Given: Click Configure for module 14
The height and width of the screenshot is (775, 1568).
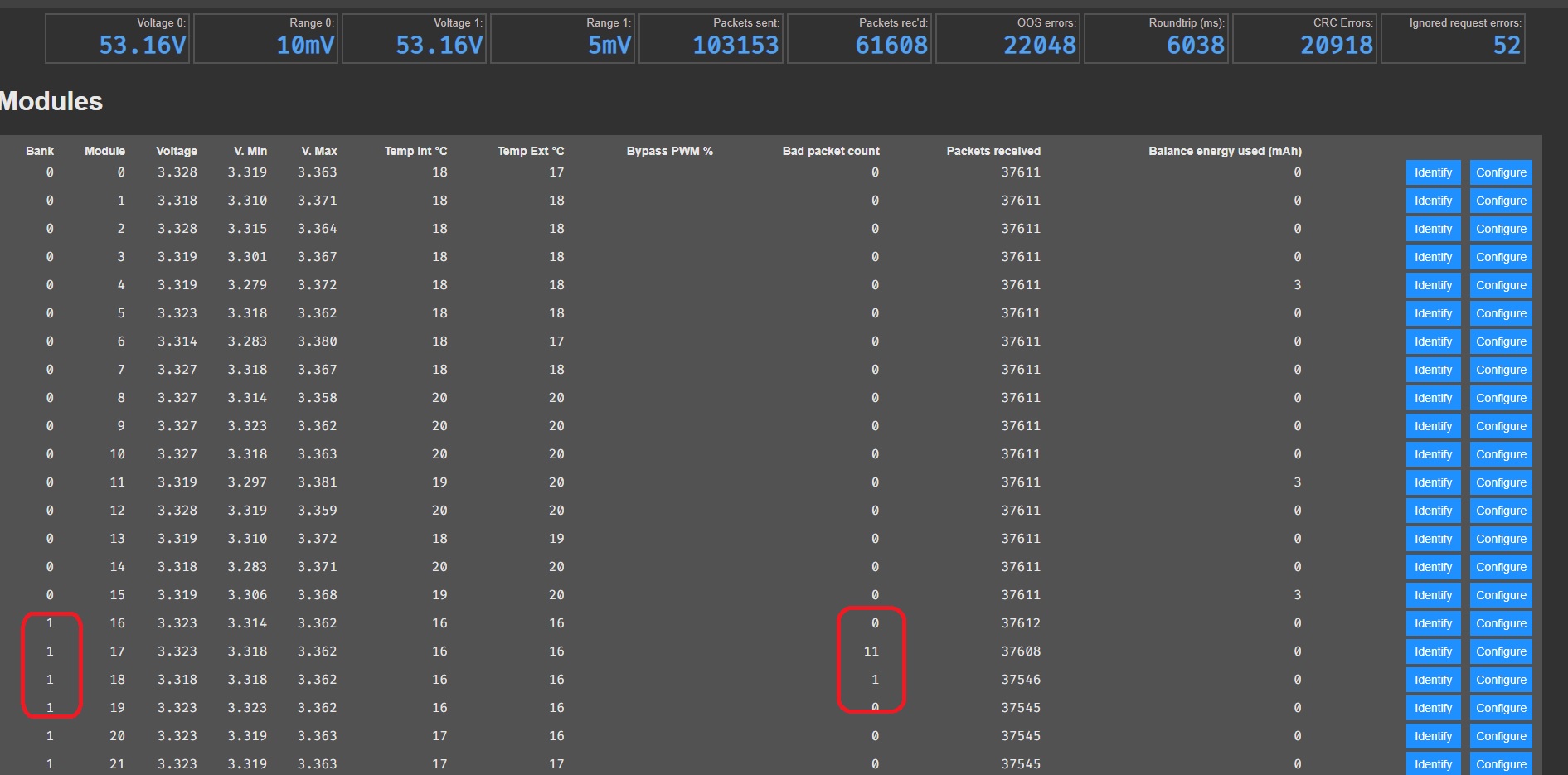Looking at the screenshot, I should point(1501,567).
